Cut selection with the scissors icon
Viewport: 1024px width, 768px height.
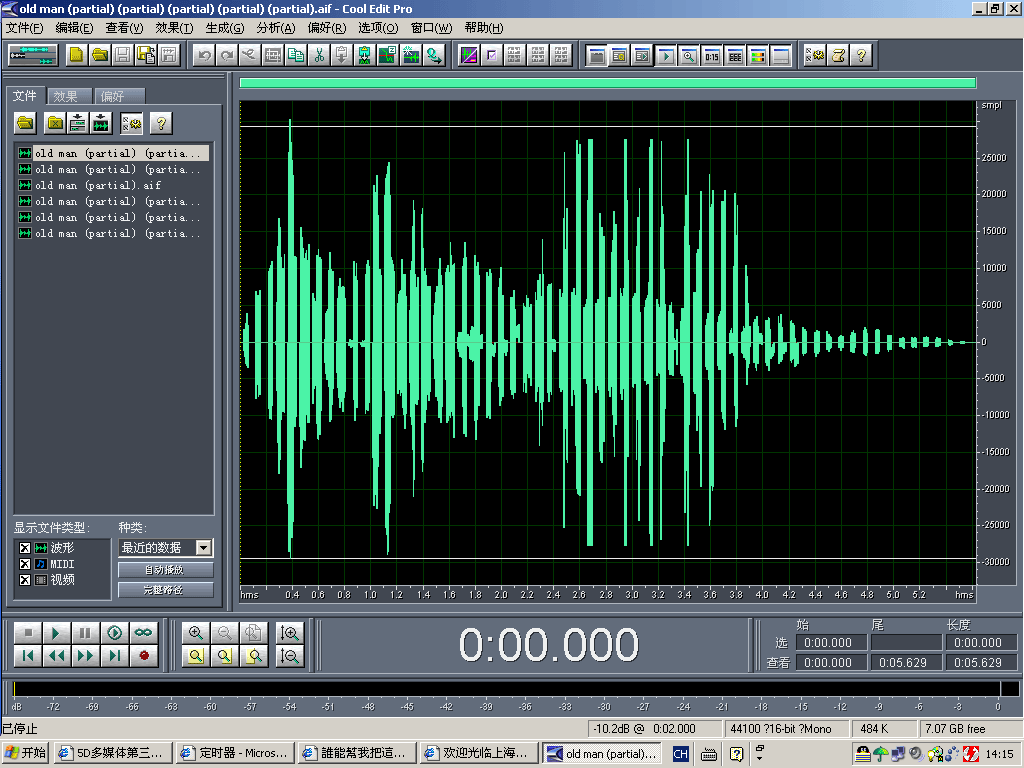319,56
